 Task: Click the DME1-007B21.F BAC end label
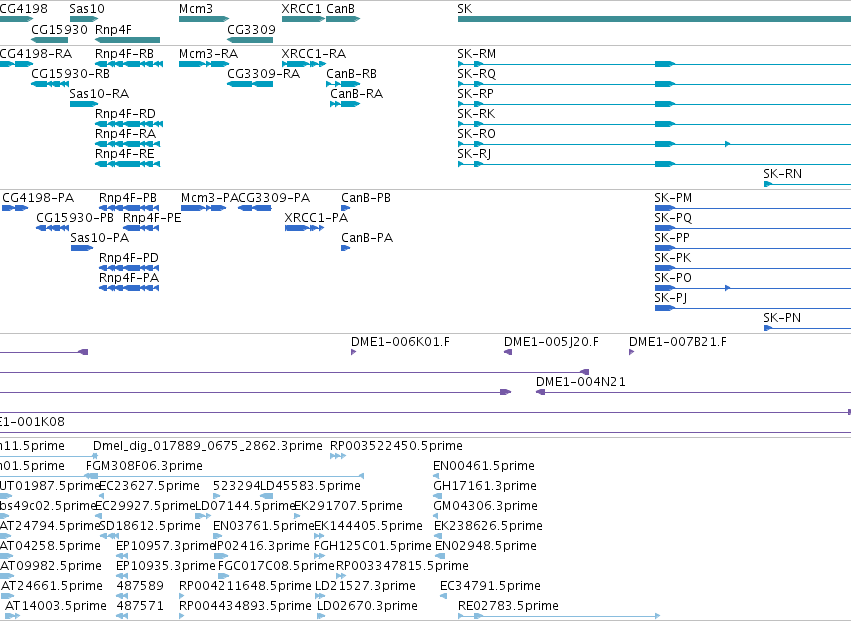[x=678, y=342]
